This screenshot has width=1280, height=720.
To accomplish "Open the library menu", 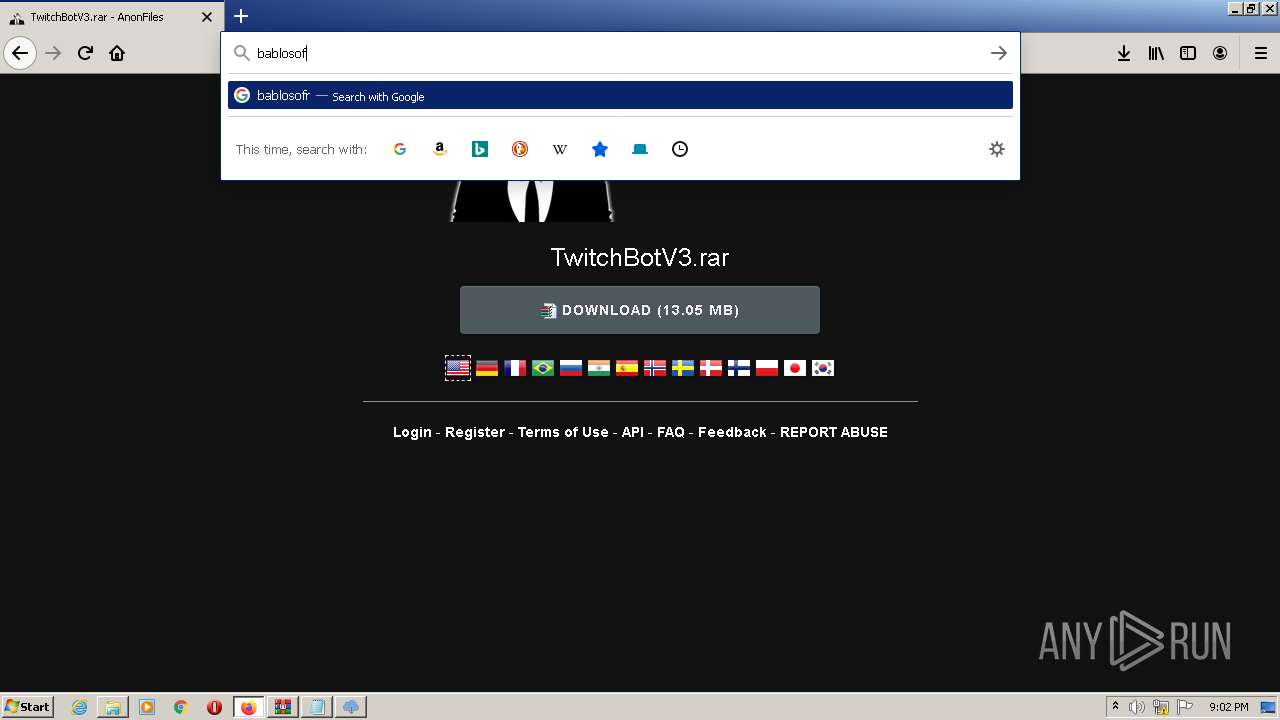I will coord(1156,53).
